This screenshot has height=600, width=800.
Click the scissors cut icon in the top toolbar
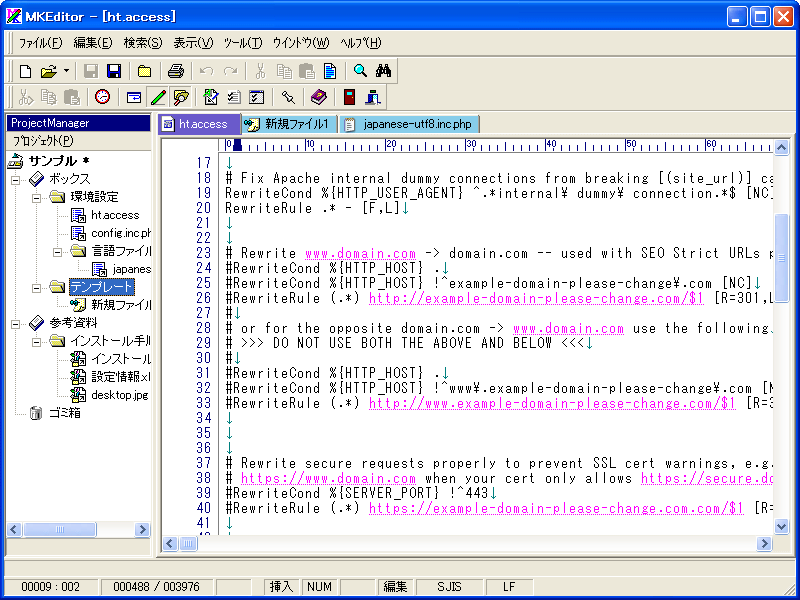[260, 71]
